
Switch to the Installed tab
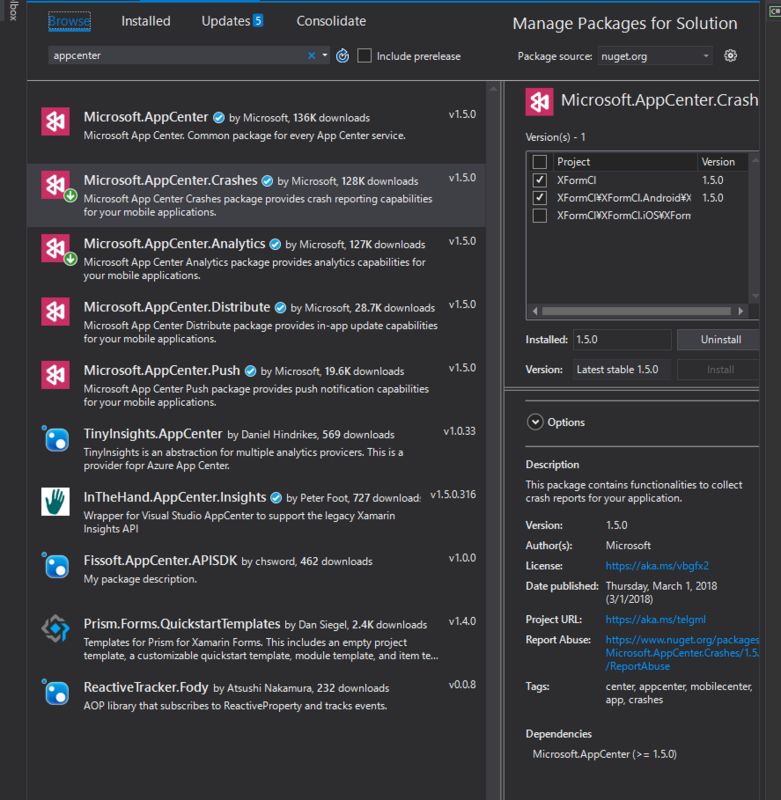[x=145, y=21]
